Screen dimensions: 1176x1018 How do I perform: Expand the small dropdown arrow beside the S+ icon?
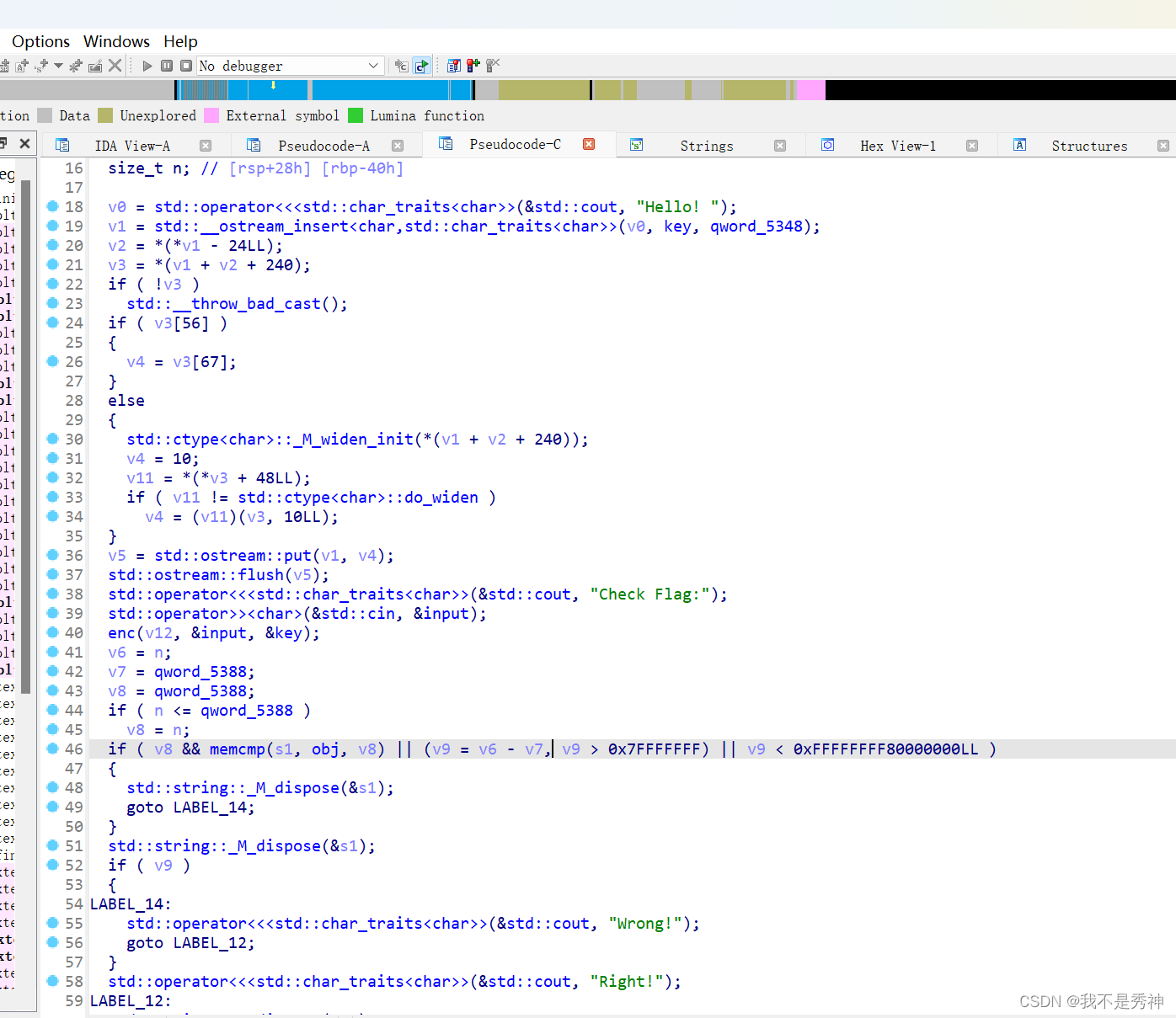click(x=58, y=65)
